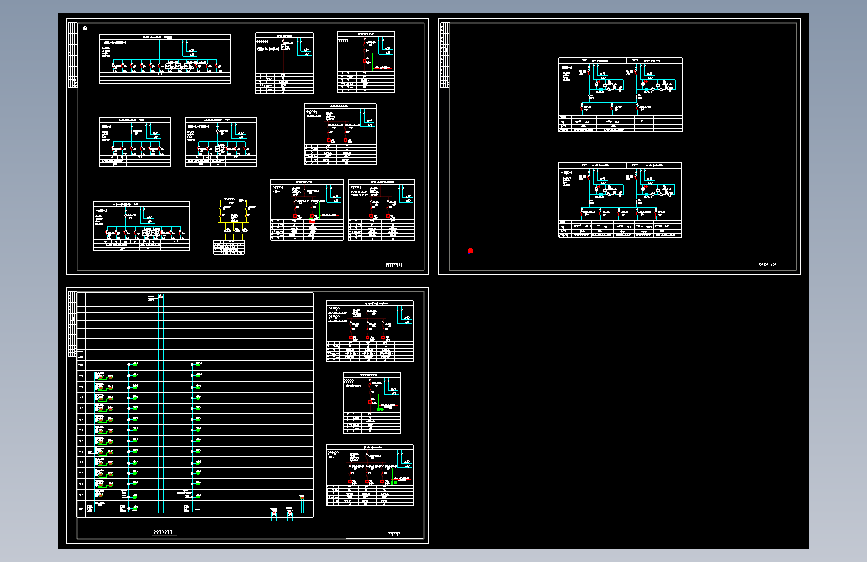Click the revision table strip on the right sheet's edge
Image resolution: width=867 pixels, height=562 pixels.
(445, 55)
